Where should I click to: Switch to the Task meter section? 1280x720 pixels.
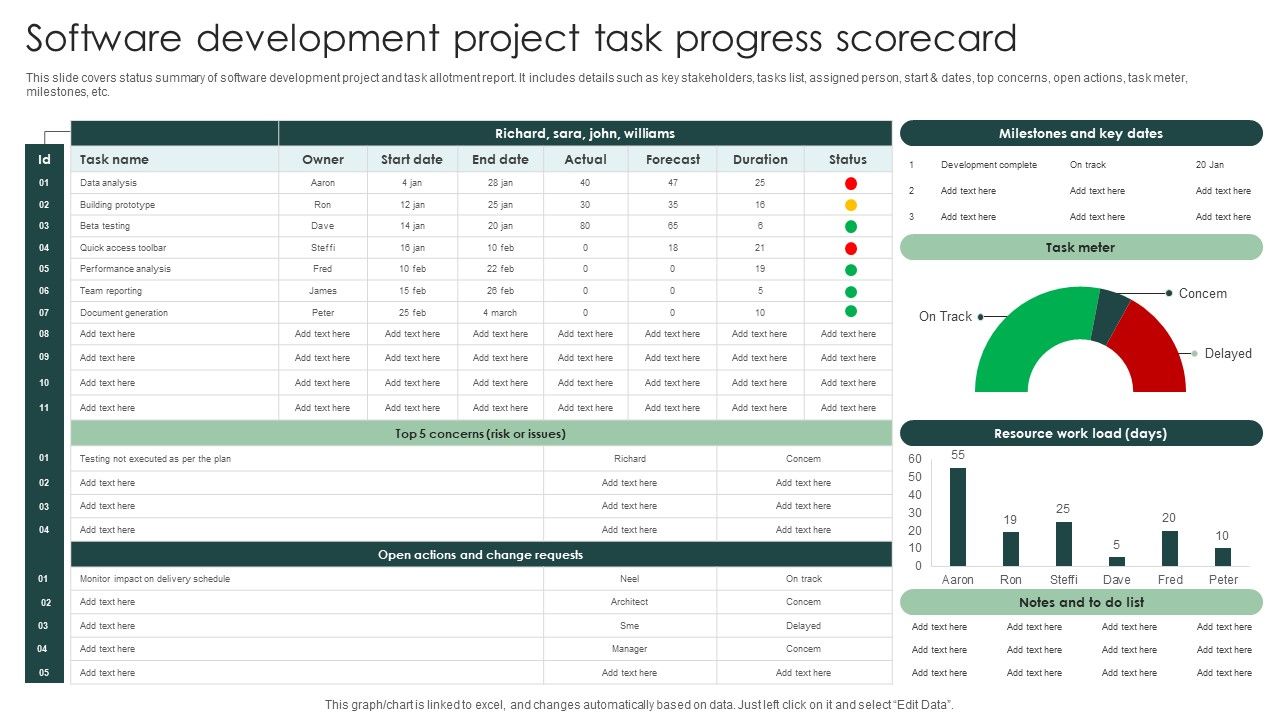1081,247
